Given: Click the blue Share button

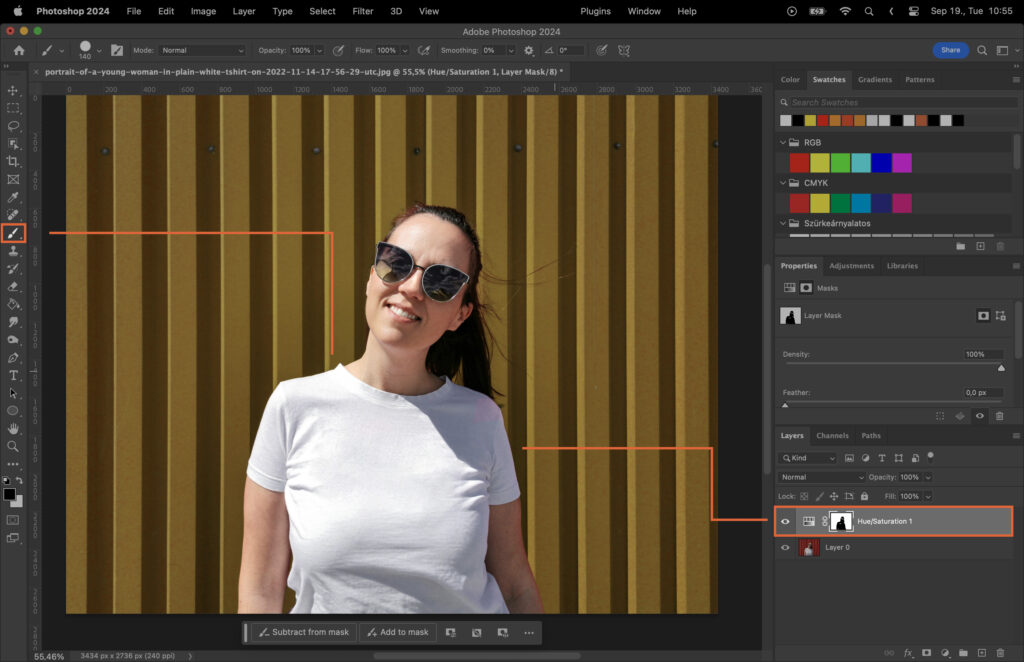Looking at the screenshot, I should [x=949, y=49].
